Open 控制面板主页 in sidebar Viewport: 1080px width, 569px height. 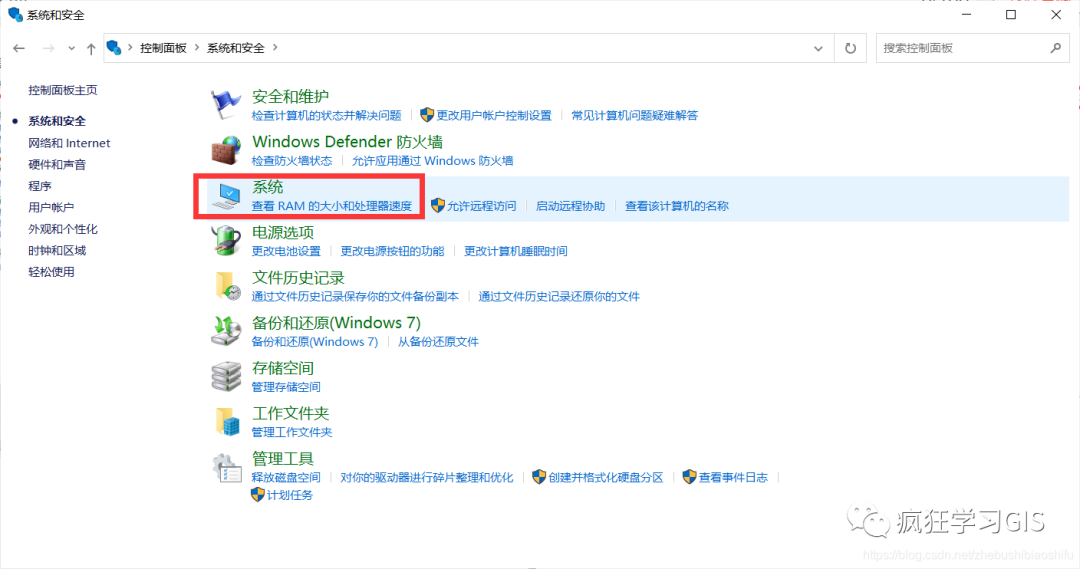pyautogui.click(x=63, y=90)
